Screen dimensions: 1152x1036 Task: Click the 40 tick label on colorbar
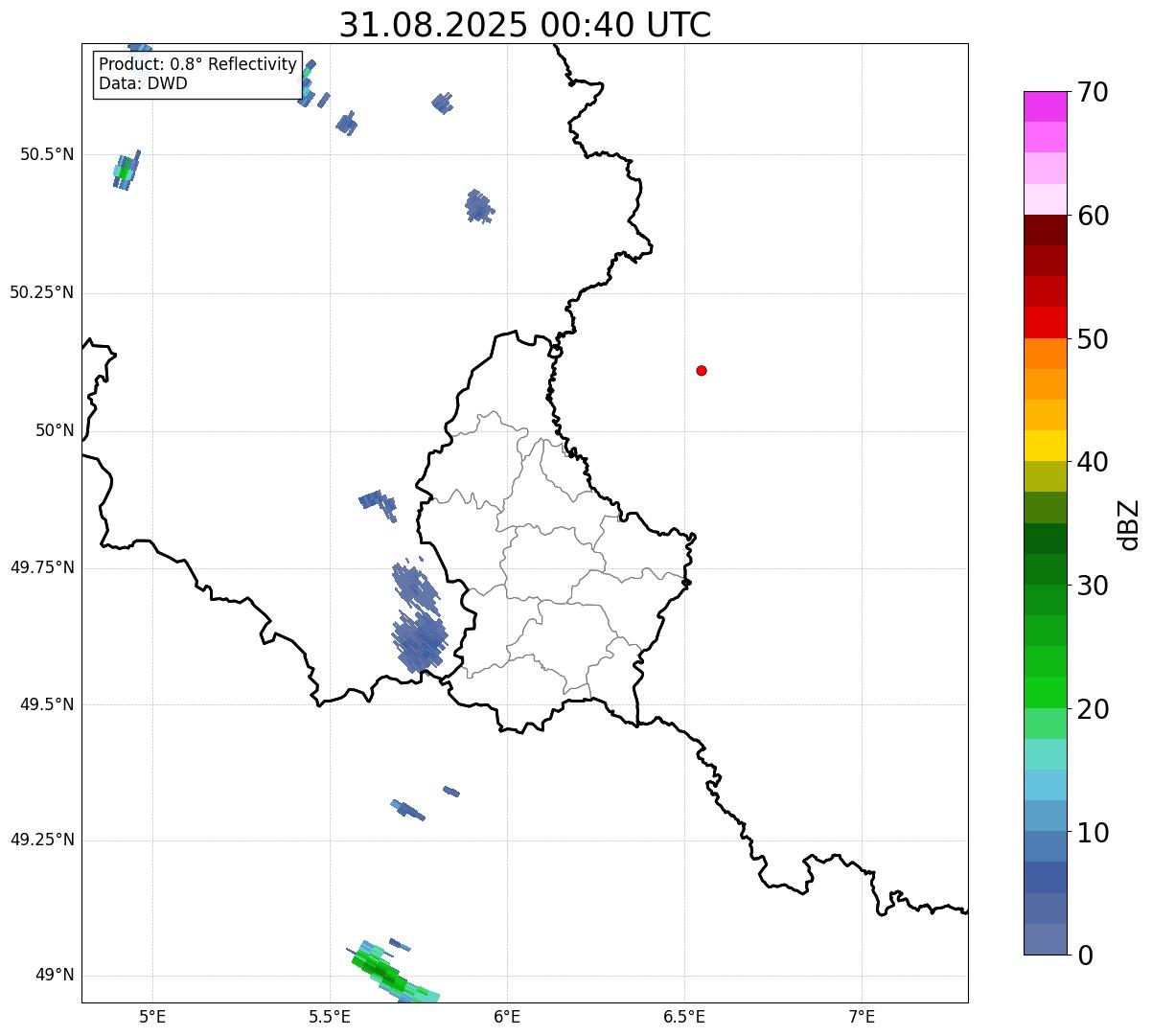1093,463
